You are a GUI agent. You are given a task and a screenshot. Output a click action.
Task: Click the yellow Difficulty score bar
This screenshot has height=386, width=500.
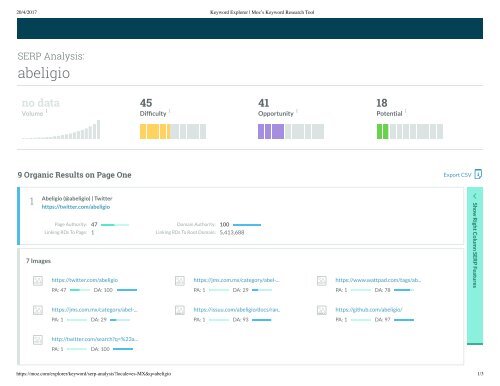(x=173, y=131)
